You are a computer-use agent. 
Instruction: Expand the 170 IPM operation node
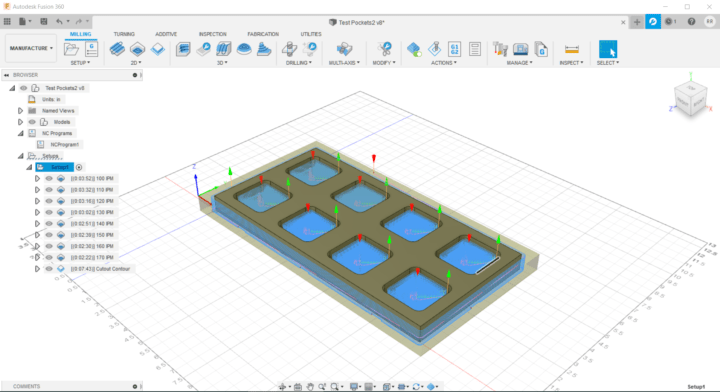point(37,258)
